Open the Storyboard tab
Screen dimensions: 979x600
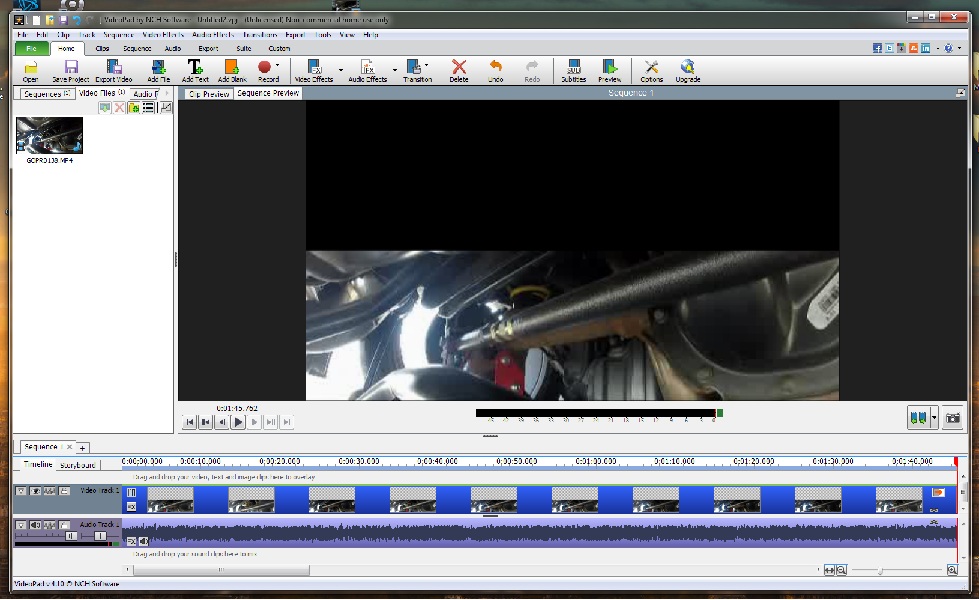(77, 465)
